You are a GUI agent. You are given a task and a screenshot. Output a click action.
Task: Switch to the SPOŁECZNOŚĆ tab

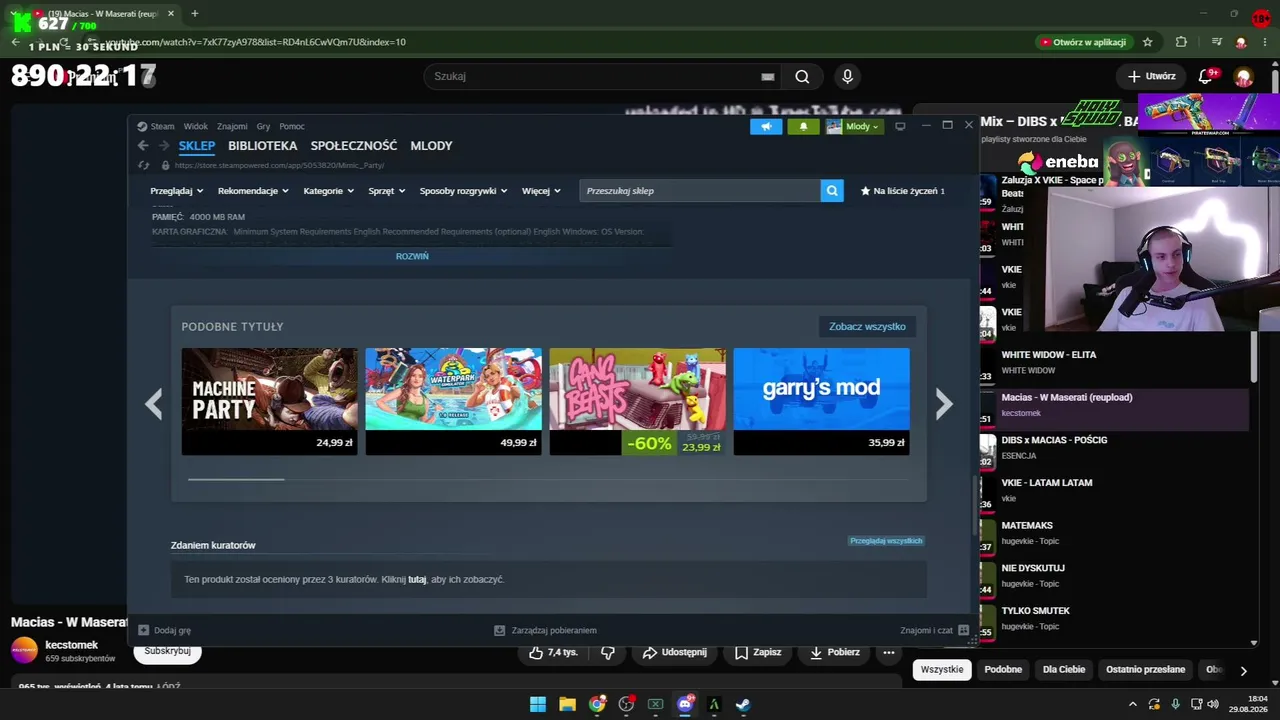click(354, 146)
